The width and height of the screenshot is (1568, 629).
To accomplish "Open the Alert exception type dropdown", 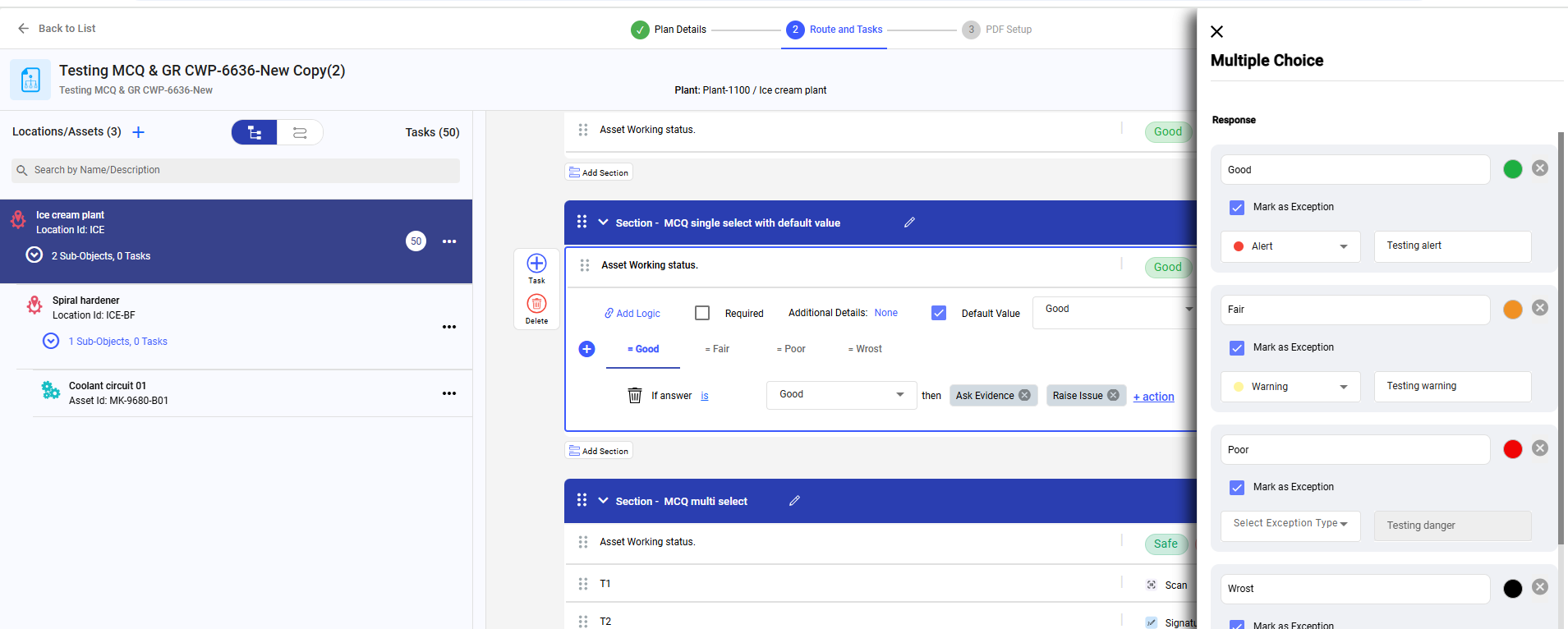I will pyautogui.click(x=1290, y=246).
